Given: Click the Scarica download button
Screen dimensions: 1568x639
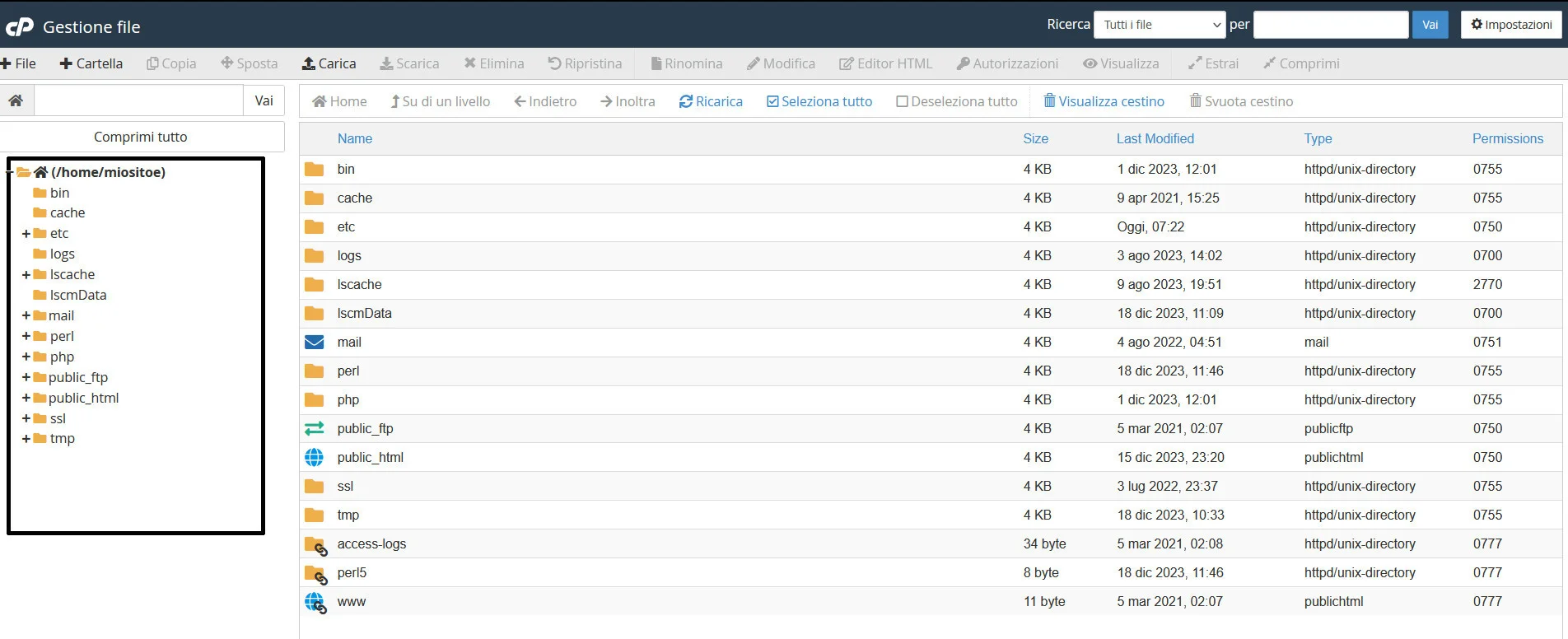Looking at the screenshot, I should [409, 63].
